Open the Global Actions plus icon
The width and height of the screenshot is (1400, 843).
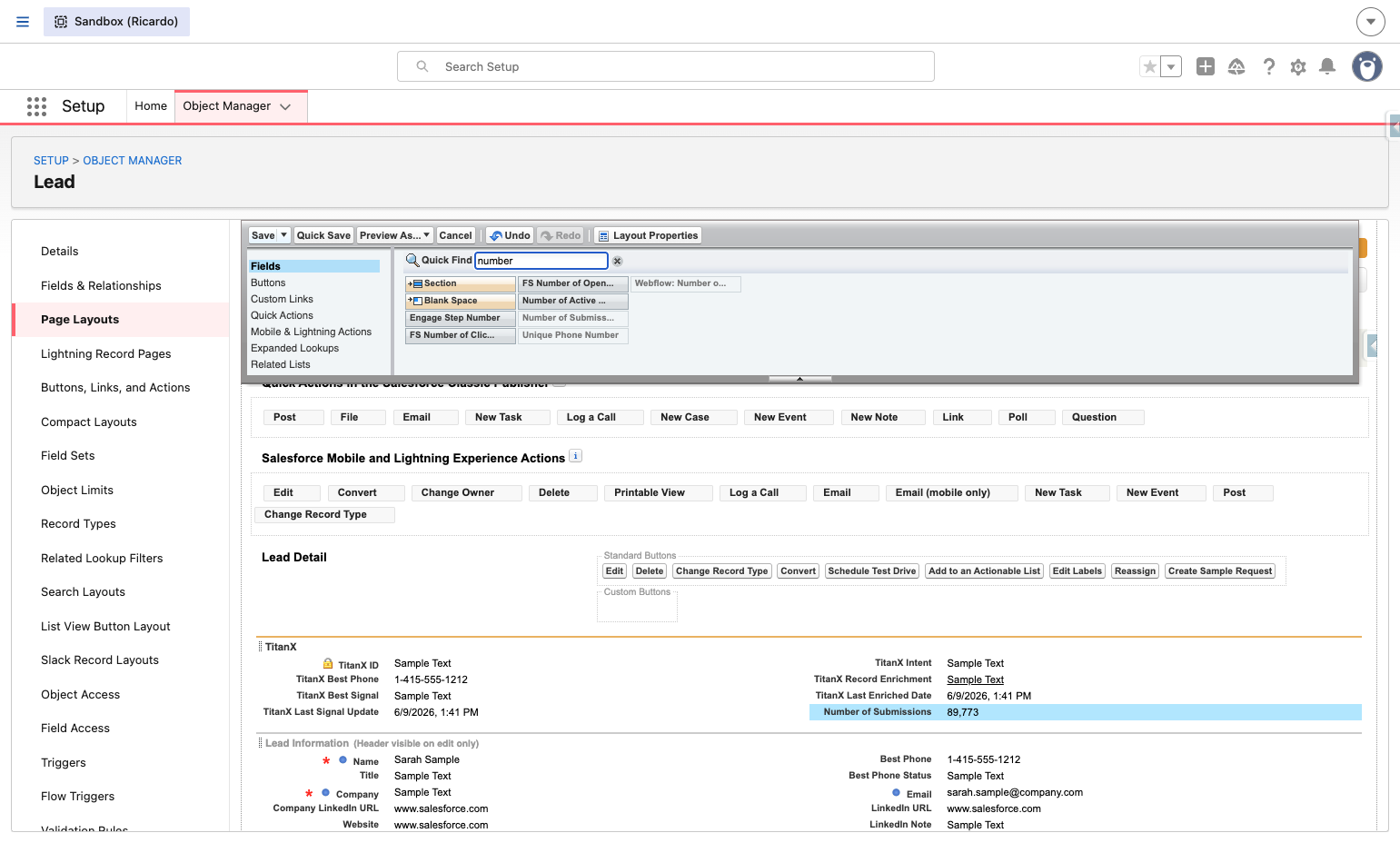pyautogui.click(x=1206, y=66)
